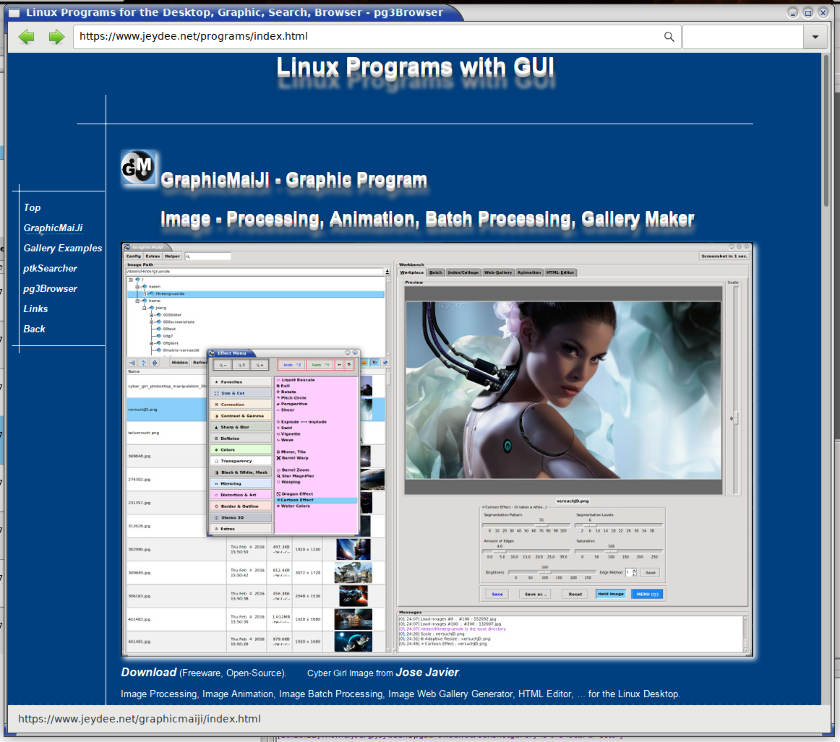Click the "Linux Programs with GUI" page heading

[415, 68]
